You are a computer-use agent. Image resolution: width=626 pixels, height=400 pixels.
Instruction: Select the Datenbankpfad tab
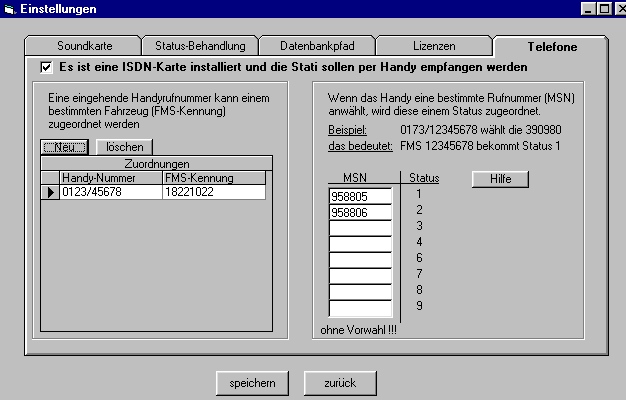click(x=317, y=46)
